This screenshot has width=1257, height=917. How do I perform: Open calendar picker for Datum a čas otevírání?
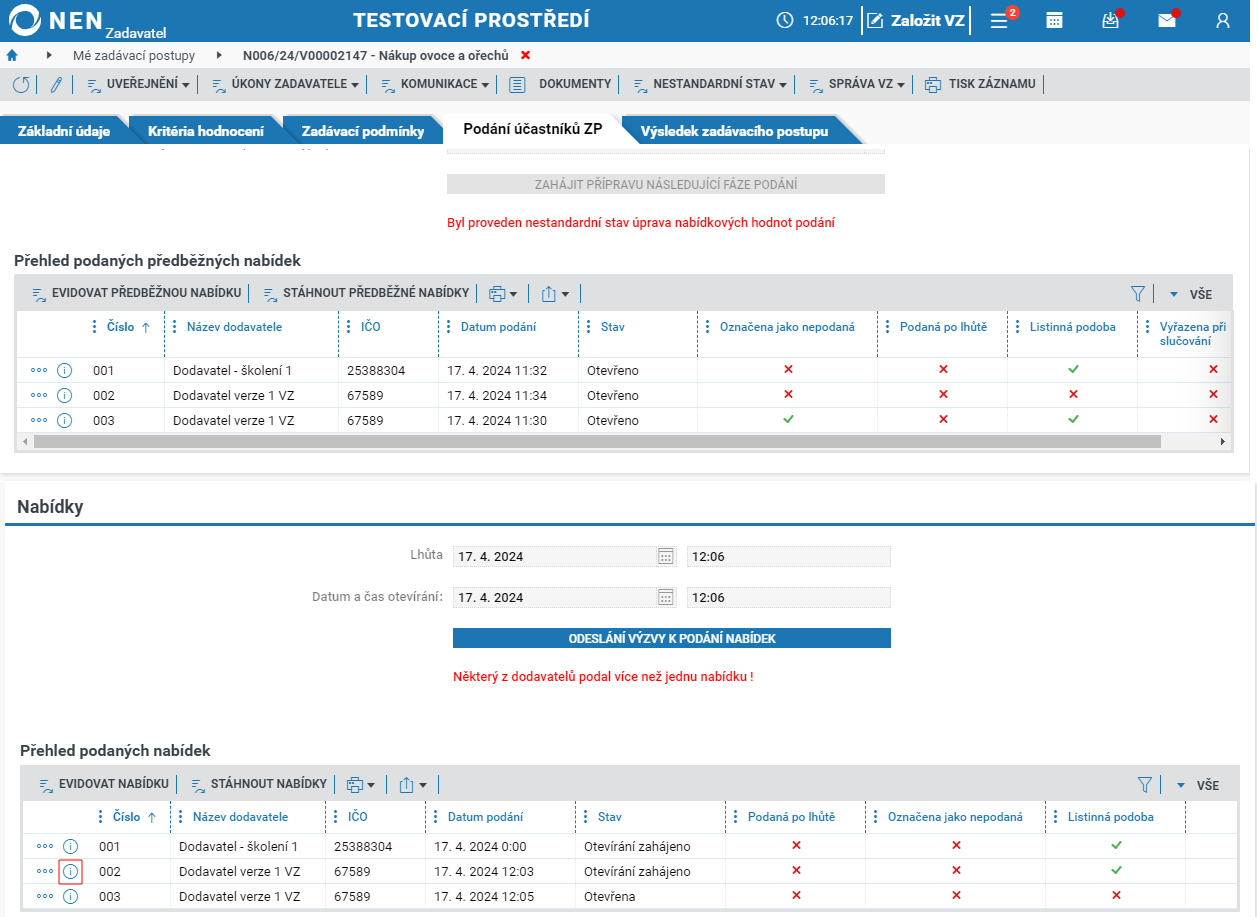coord(666,597)
